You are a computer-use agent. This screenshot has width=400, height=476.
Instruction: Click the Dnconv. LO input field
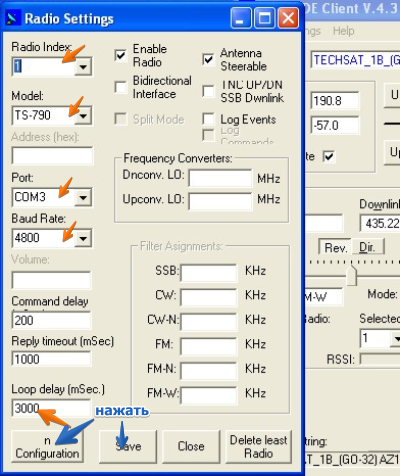220,178
